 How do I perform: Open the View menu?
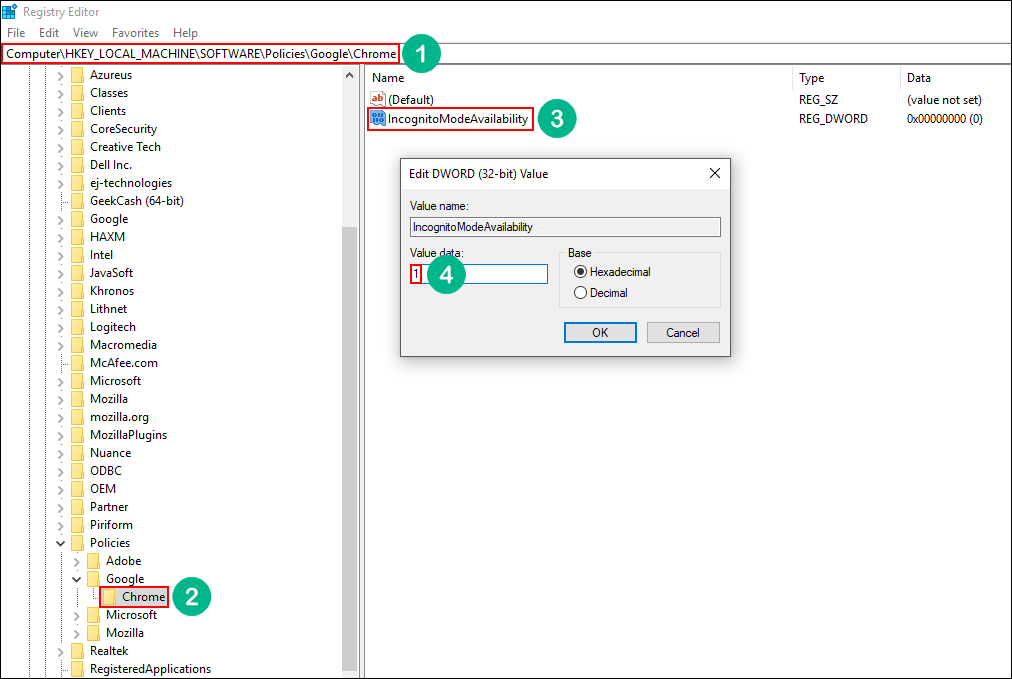(x=85, y=33)
